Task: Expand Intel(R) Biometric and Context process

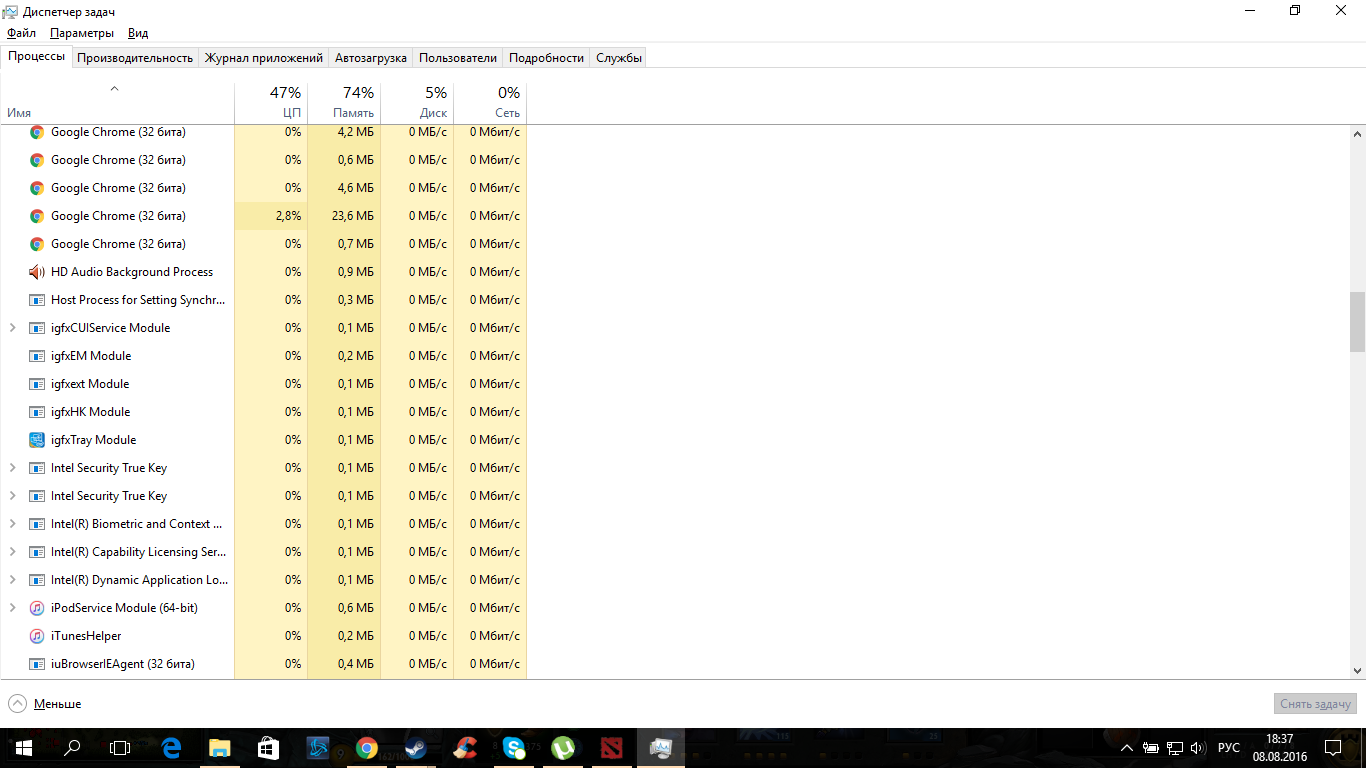Action: pos(12,524)
